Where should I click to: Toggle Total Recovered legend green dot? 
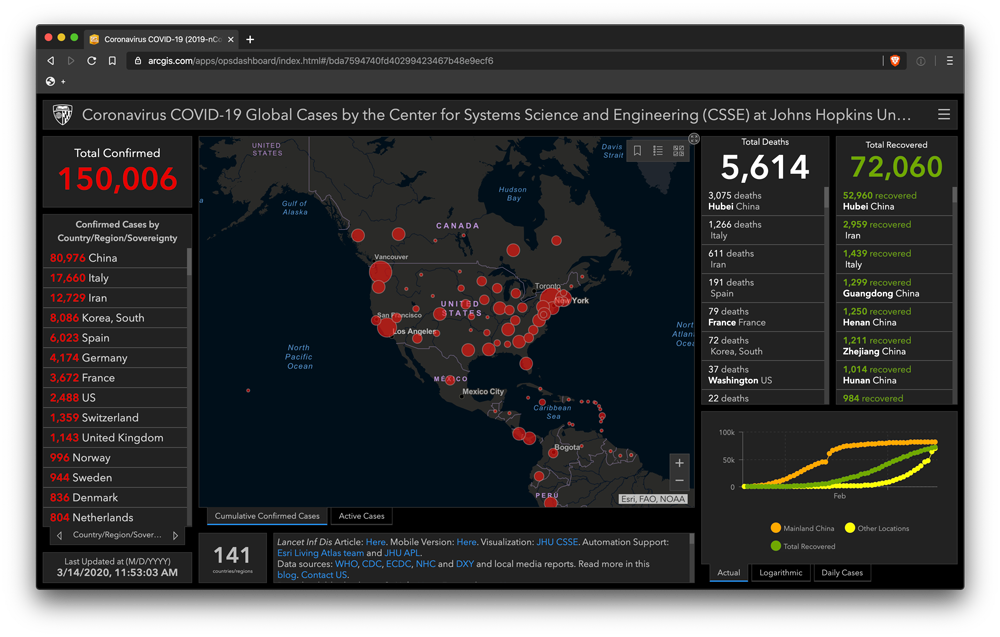point(776,546)
